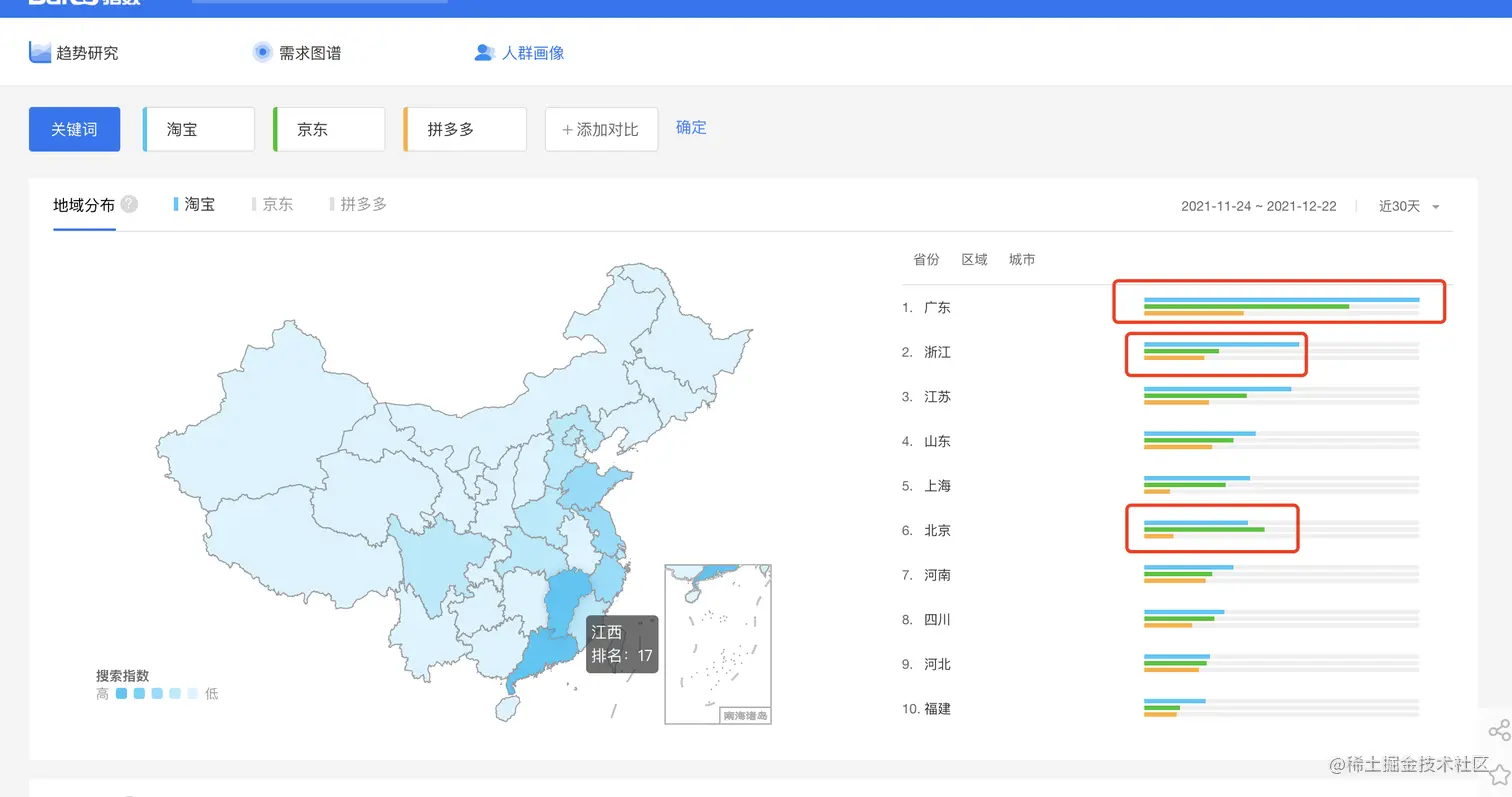Click the 确定 confirm link
This screenshot has height=797, width=1512.
point(691,127)
